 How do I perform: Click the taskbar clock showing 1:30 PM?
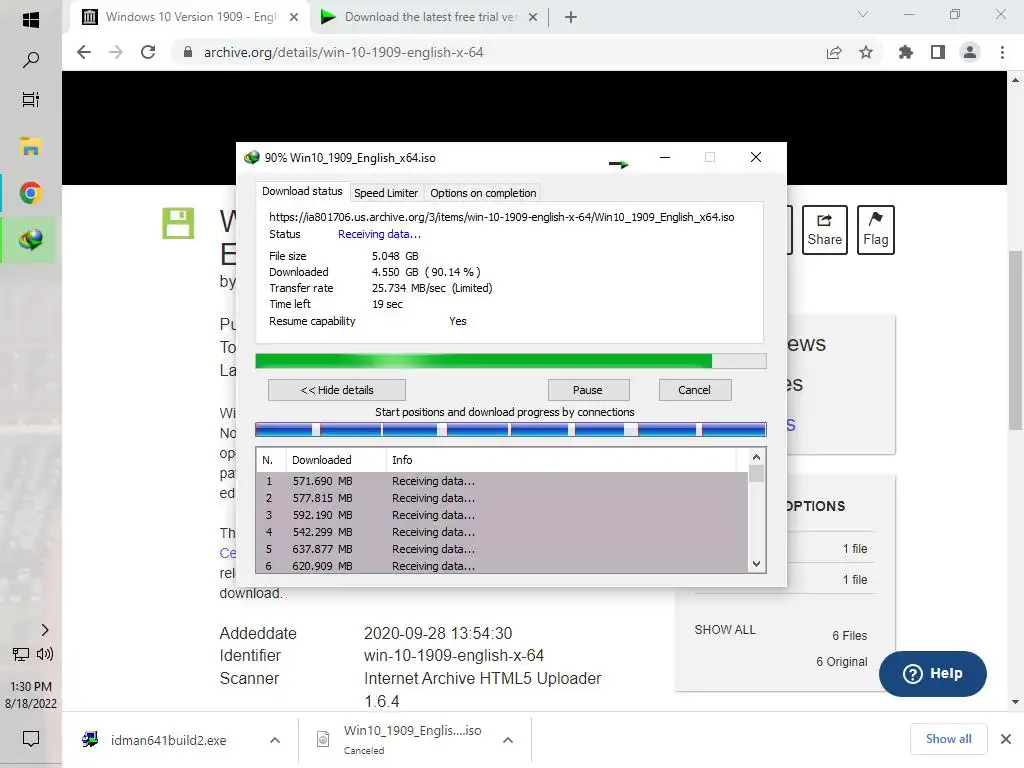coord(31,686)
